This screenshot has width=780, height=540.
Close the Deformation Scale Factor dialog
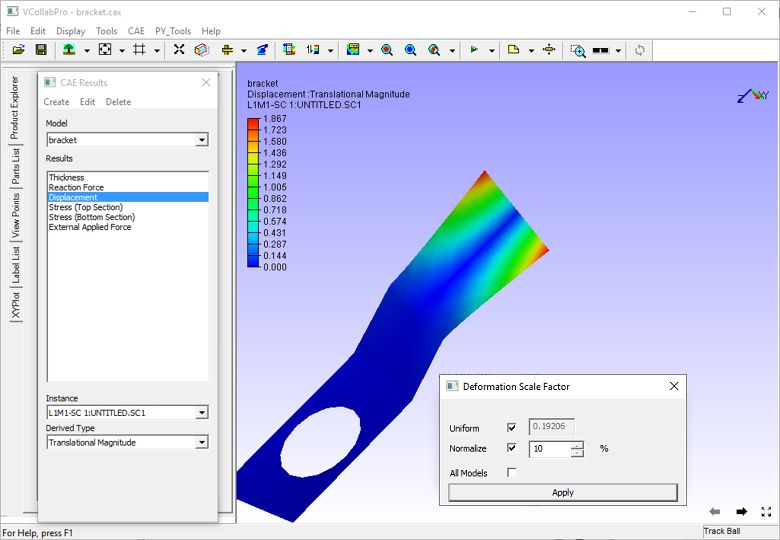click(x=674, y=386)
